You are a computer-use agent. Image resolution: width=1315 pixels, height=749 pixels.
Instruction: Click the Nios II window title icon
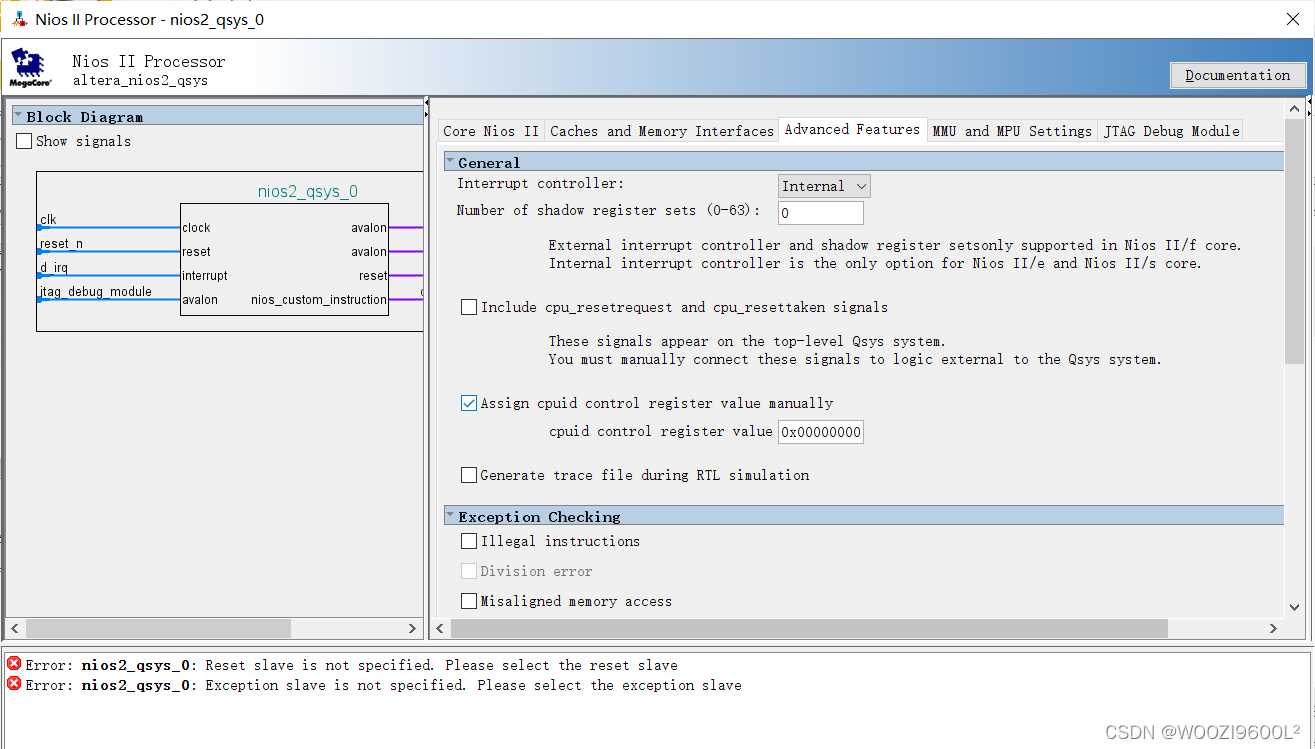18,19
